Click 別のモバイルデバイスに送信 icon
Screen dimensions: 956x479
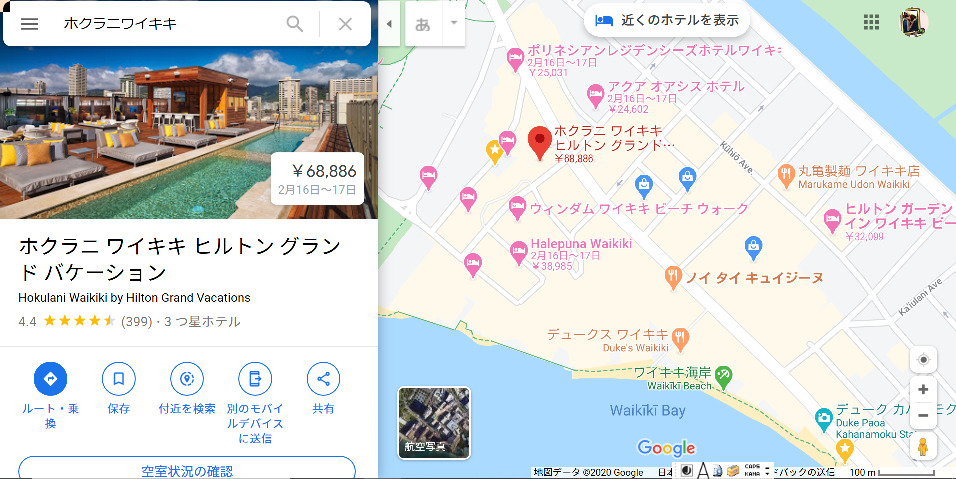pos(255,379)
